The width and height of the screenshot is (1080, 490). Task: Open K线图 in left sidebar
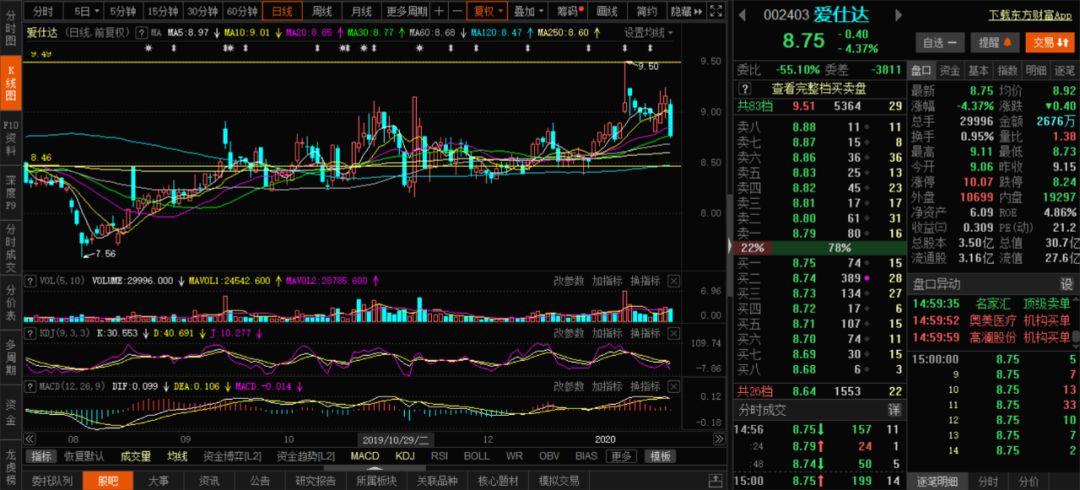10,85
